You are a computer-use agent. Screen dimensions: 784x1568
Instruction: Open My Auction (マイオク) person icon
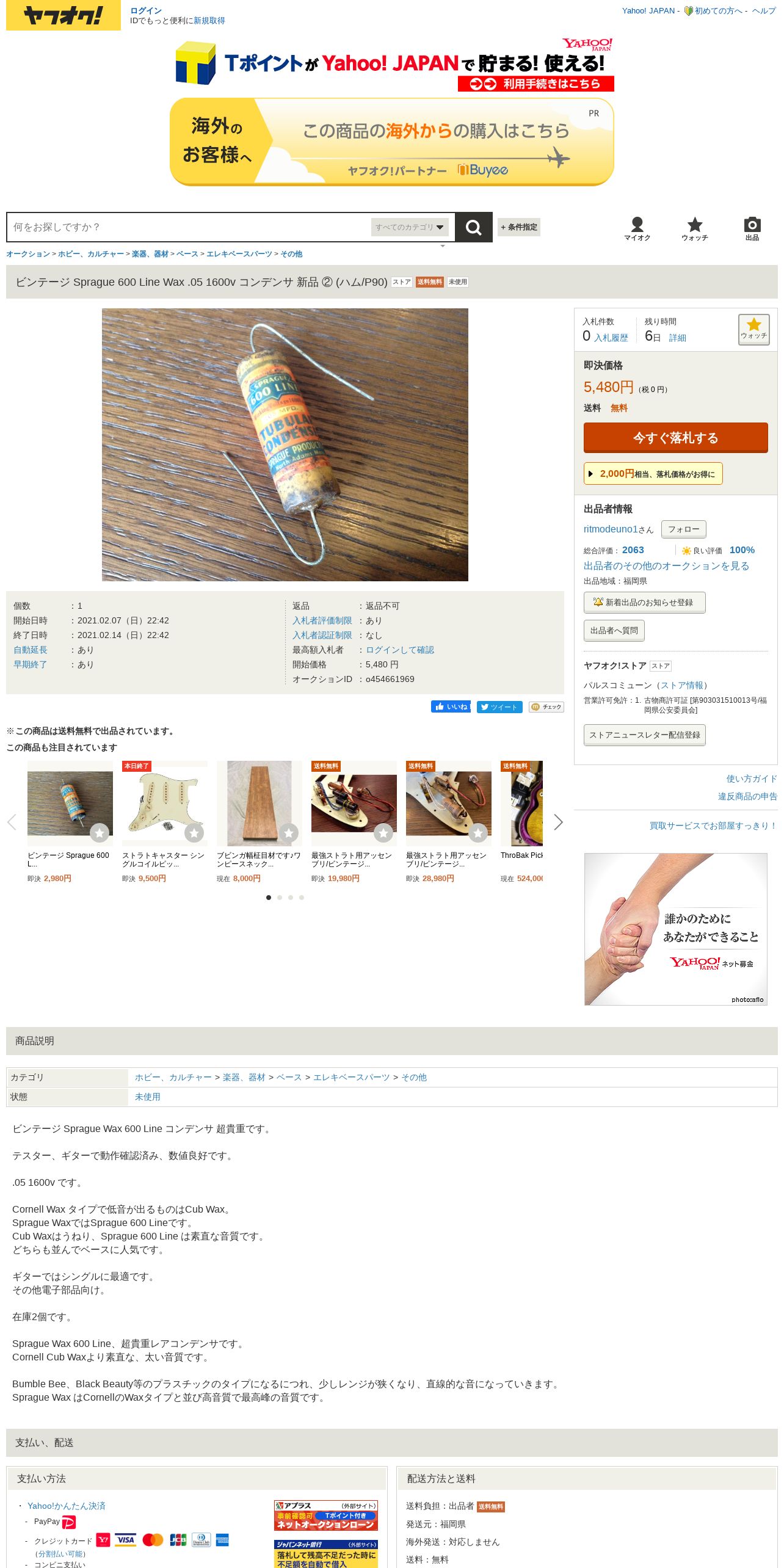click(637, 229)
